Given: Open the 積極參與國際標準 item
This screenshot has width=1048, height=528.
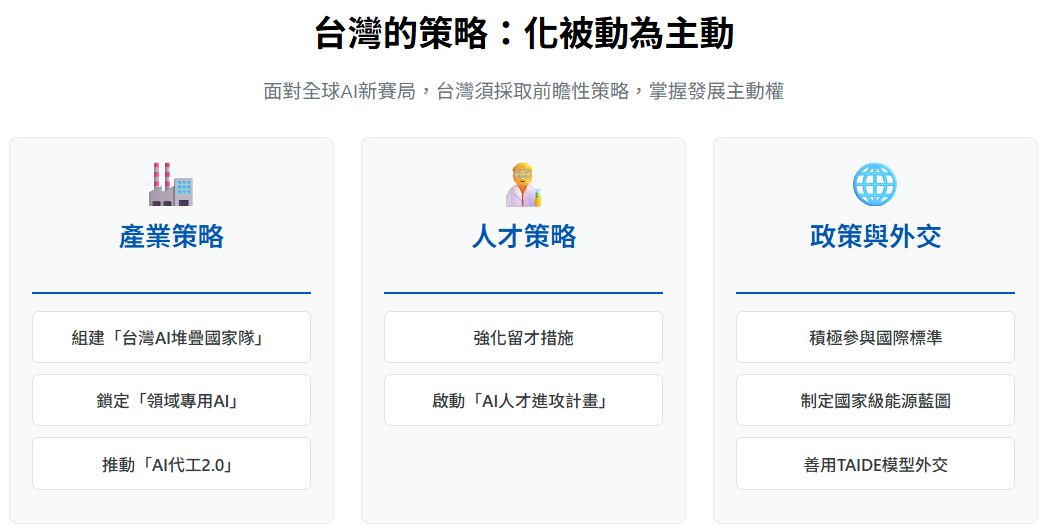Looking at the screenshot, I should [875, 337].
